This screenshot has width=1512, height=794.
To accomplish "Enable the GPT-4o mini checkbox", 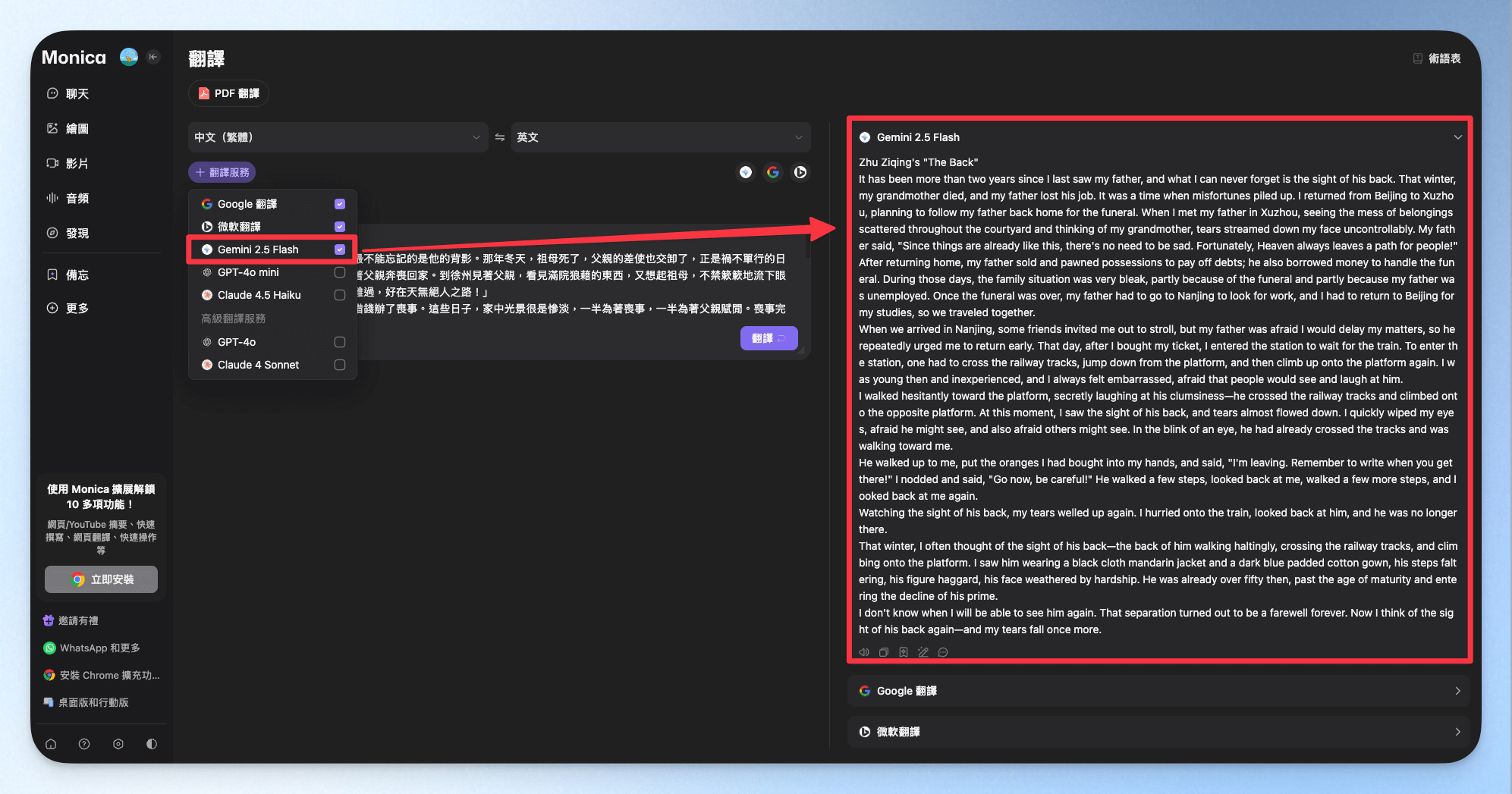I will (x=340, y=272).
